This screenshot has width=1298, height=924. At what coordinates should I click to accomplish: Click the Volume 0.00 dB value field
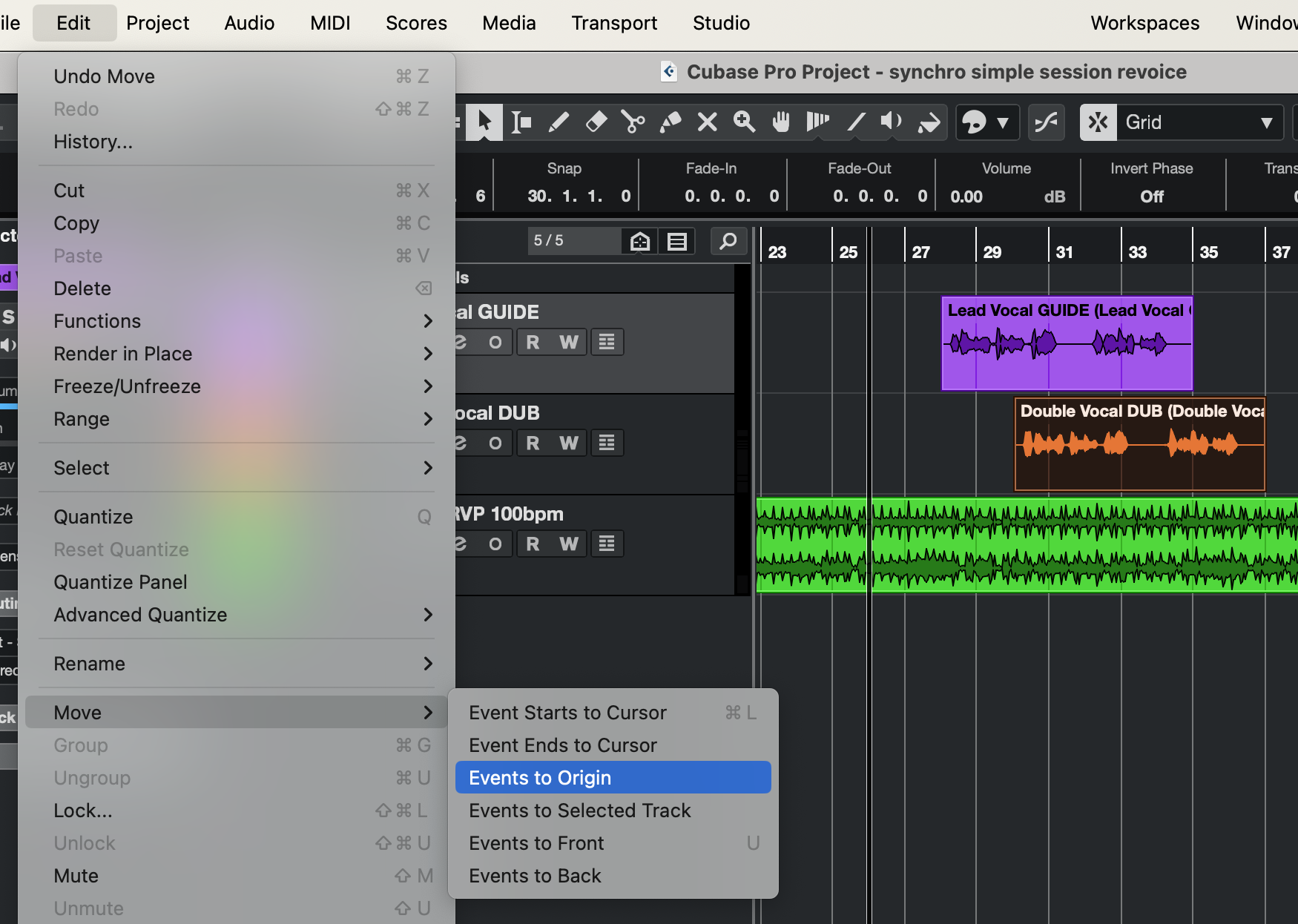(967, 197)
